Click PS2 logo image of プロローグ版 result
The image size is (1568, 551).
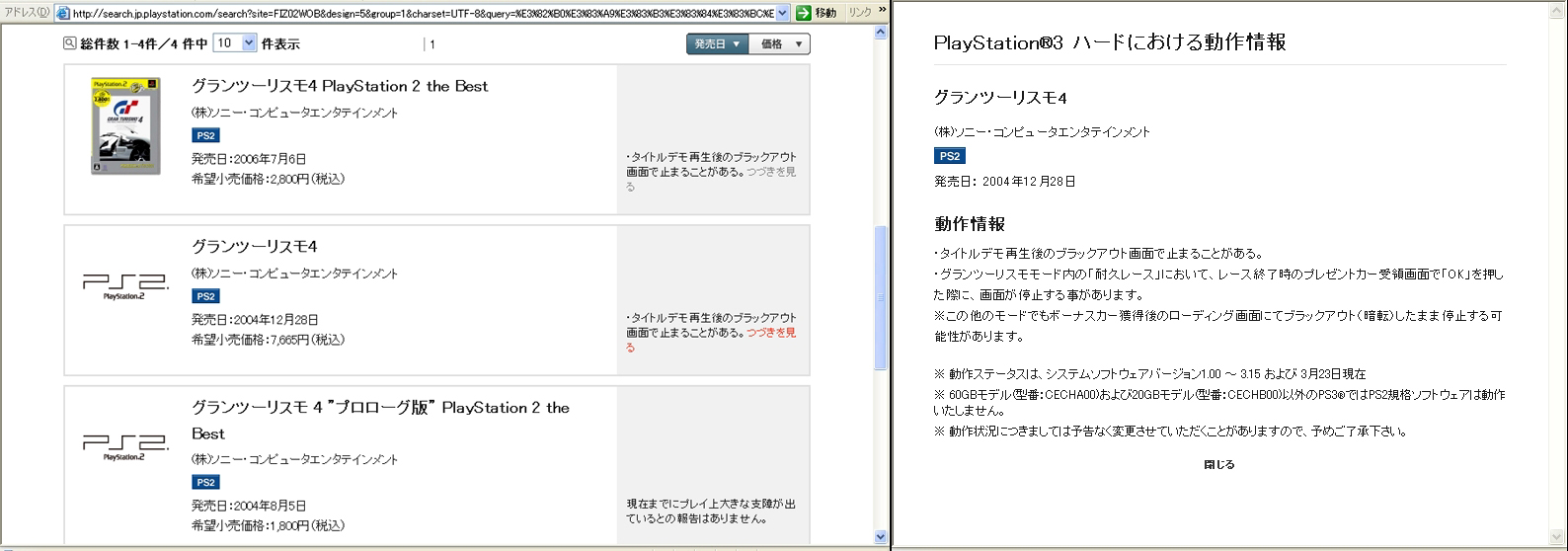(x=125, y=448)
